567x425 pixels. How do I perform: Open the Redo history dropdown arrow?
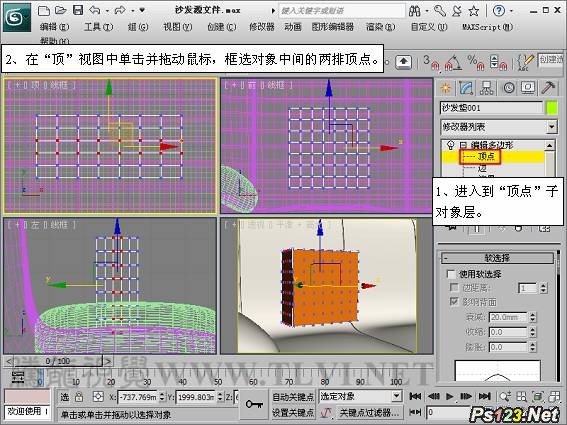pos(132,11)
